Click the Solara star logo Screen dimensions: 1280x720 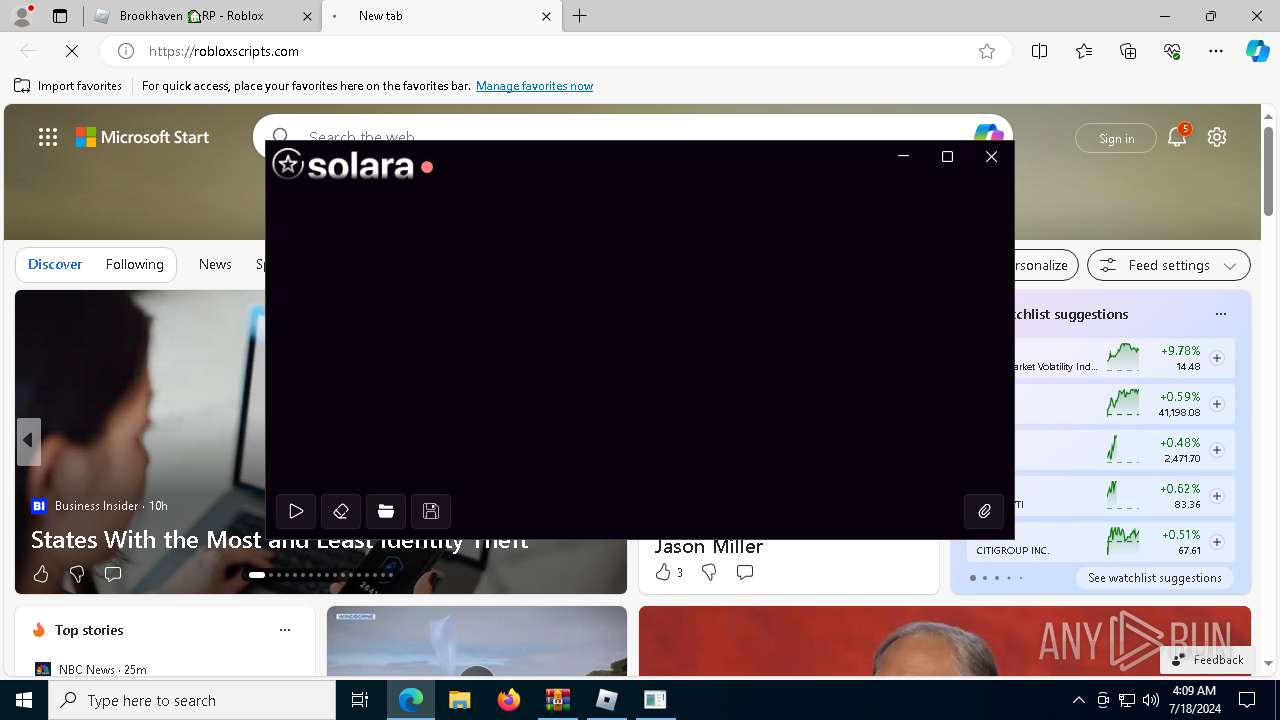(288, 164)
